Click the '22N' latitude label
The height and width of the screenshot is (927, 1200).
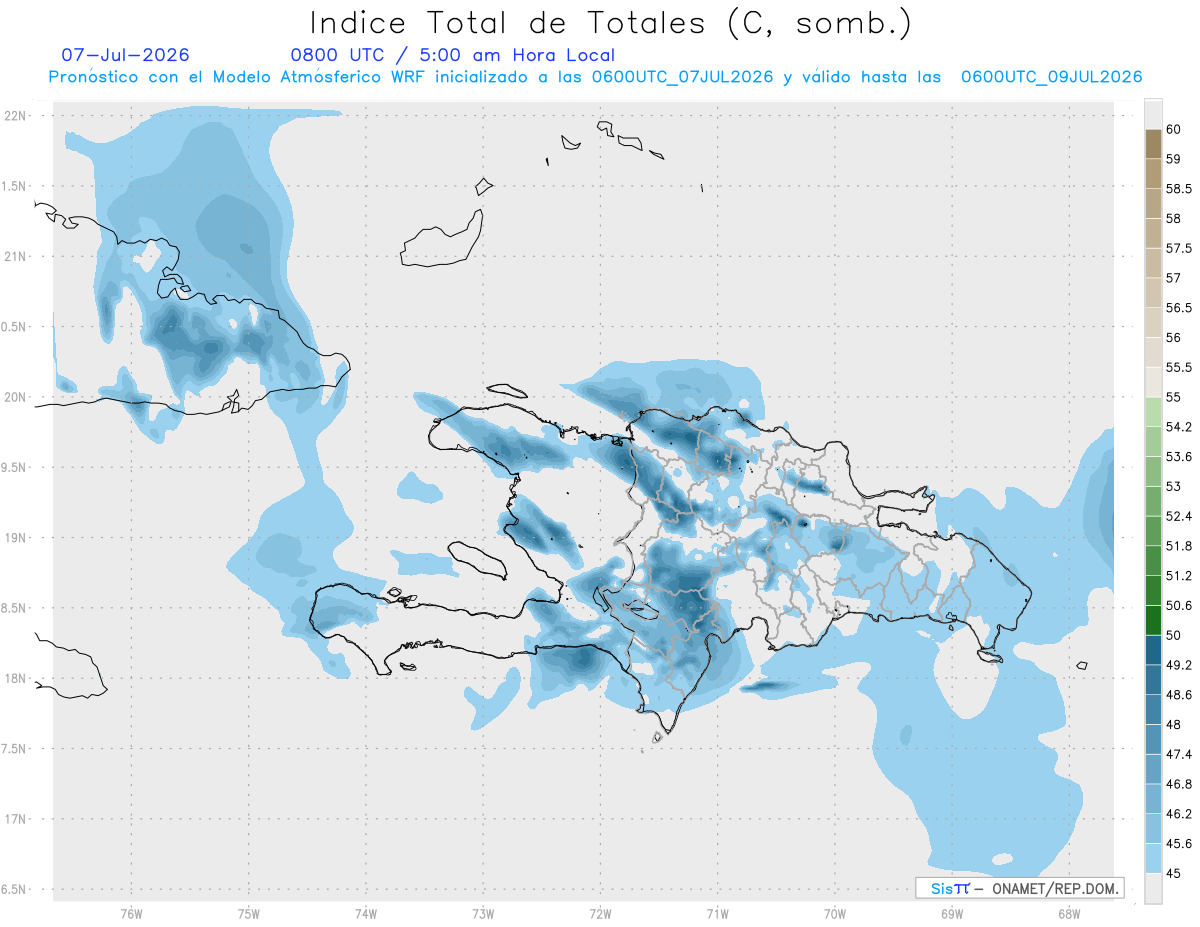[x=16, y=116]
